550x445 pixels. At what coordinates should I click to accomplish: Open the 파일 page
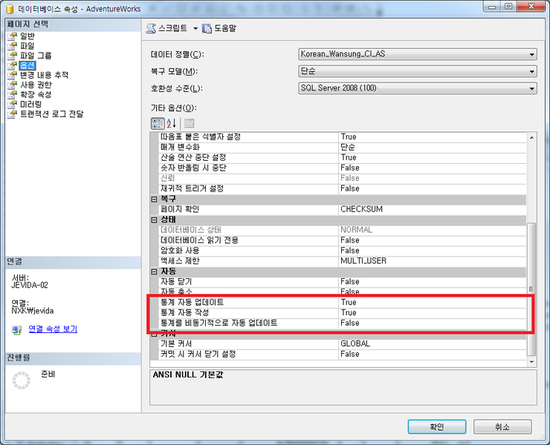pyautogui.click(x=27, y=46)
